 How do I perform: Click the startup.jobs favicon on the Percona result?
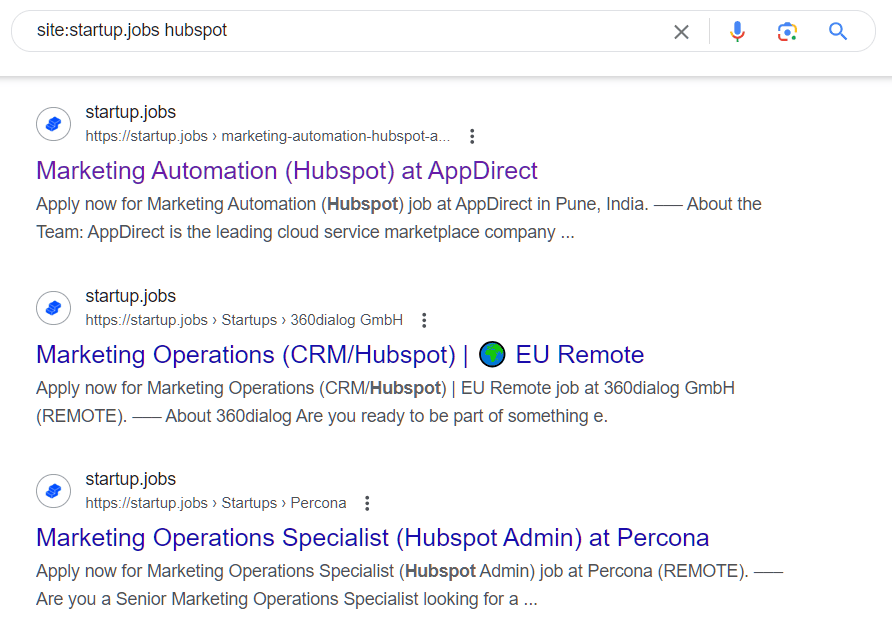(x=53, y=491)
